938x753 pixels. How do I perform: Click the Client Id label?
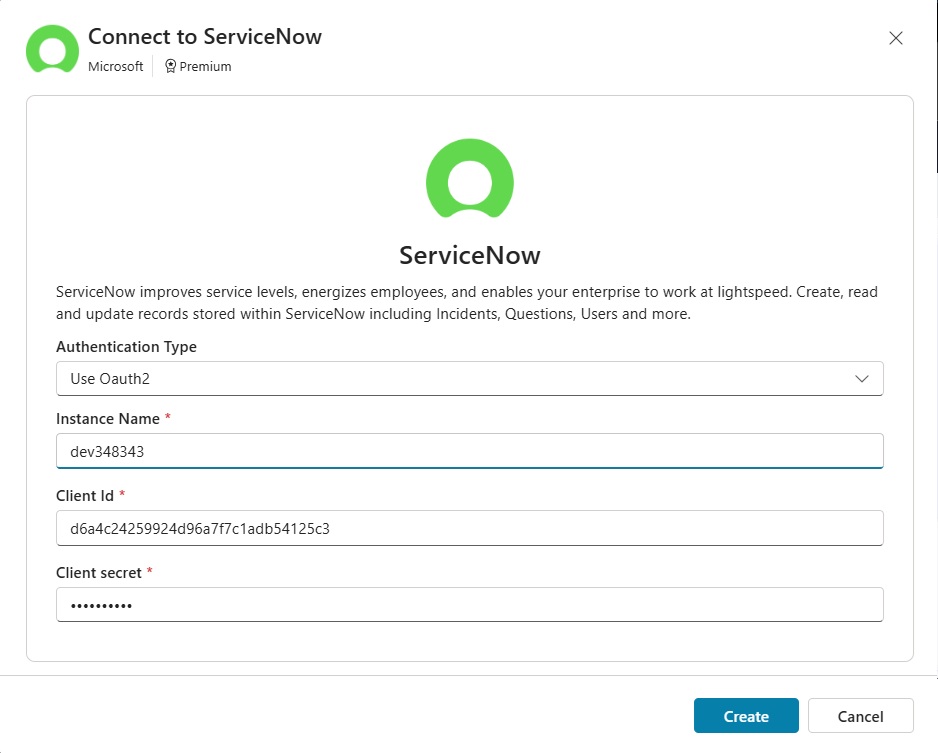(x=84, y=496)
